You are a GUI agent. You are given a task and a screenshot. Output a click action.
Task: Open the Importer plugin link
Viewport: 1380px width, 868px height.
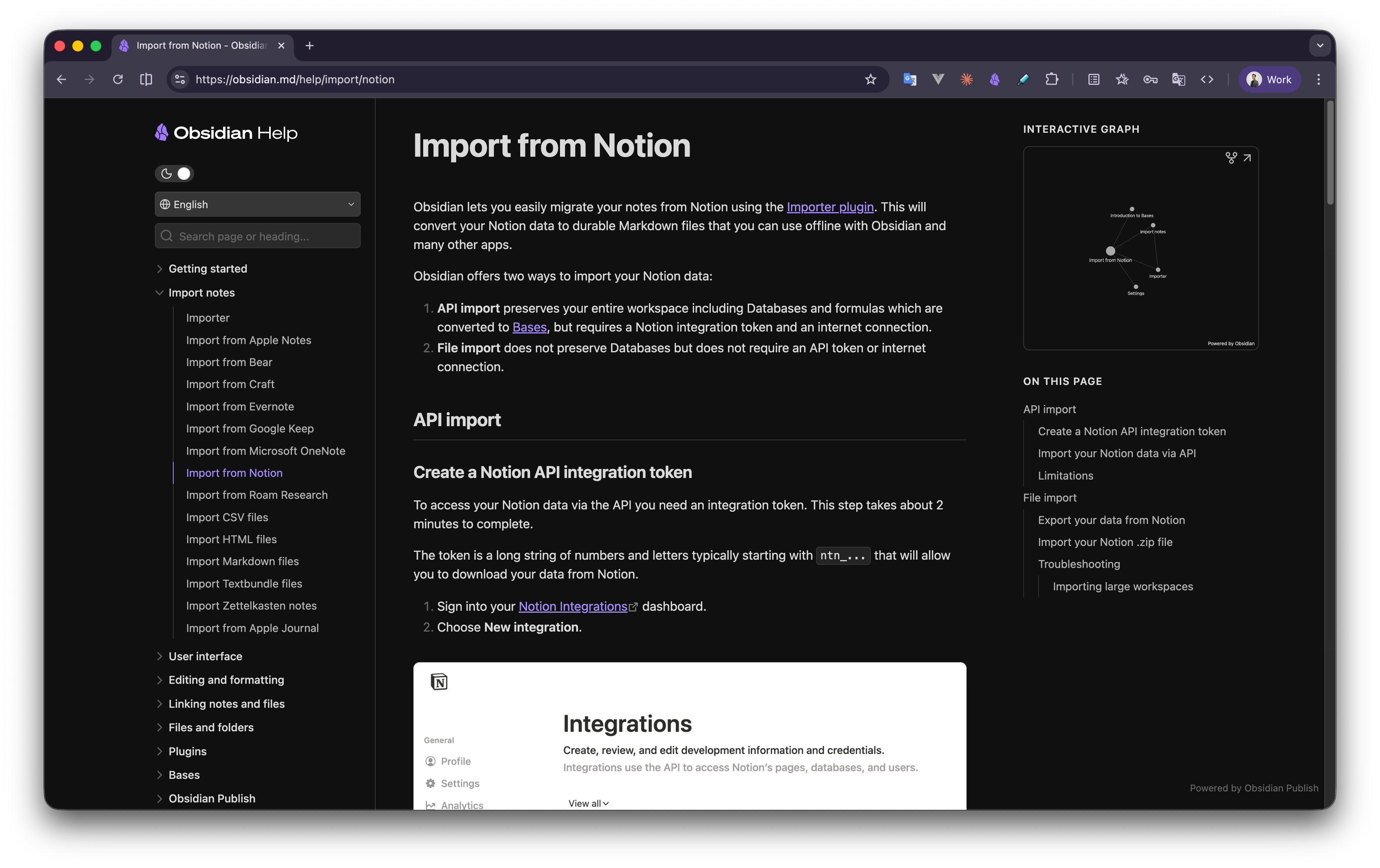click(829, 207)
